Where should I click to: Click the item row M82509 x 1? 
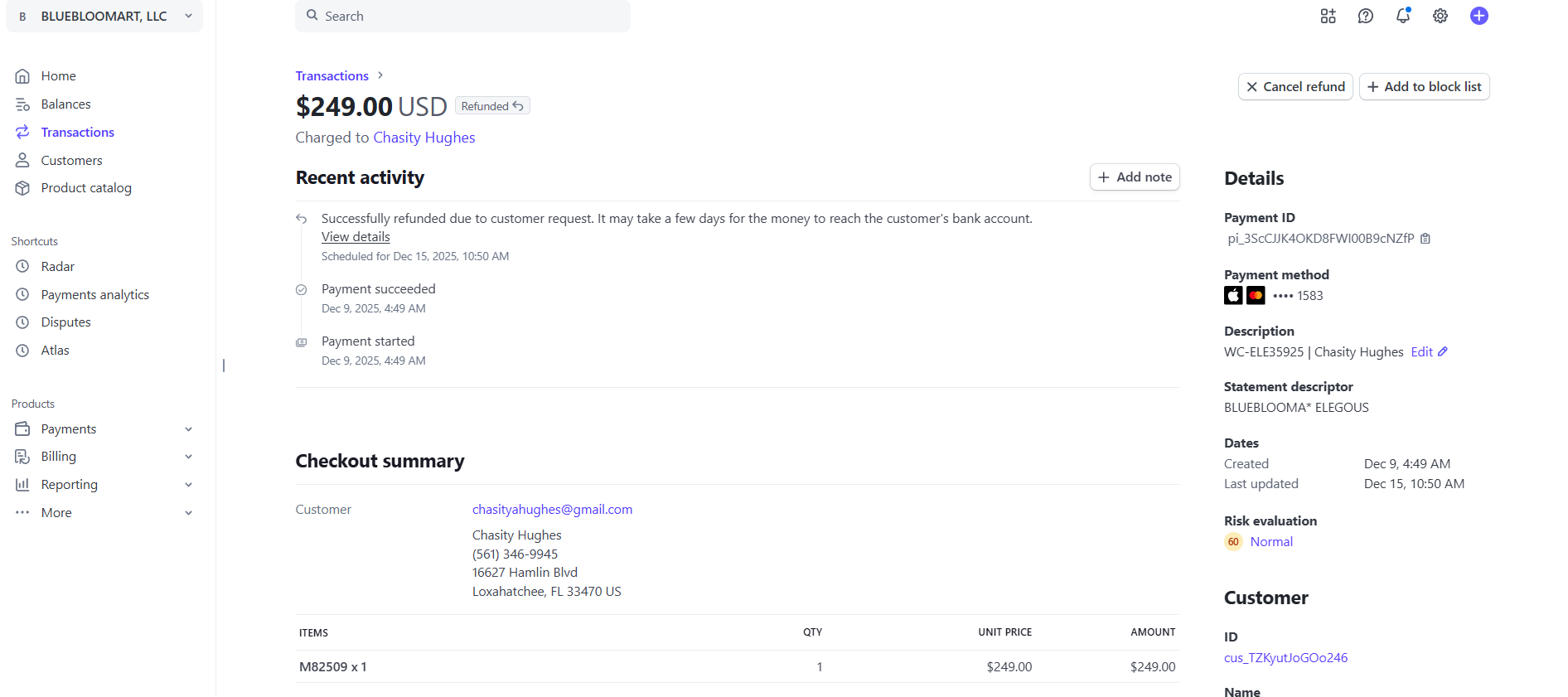737,667
